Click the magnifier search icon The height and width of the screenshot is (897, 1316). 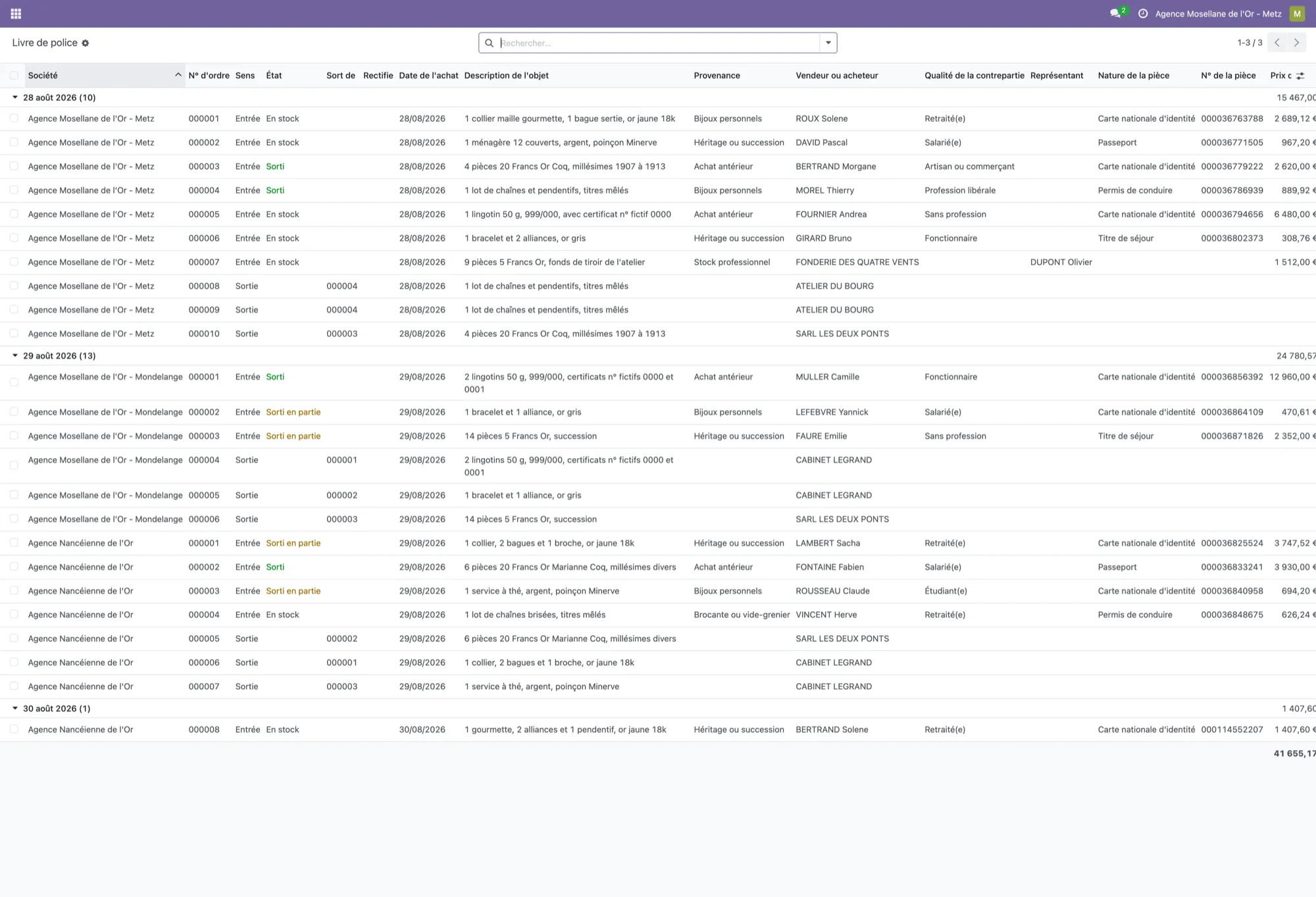[490, 43]
